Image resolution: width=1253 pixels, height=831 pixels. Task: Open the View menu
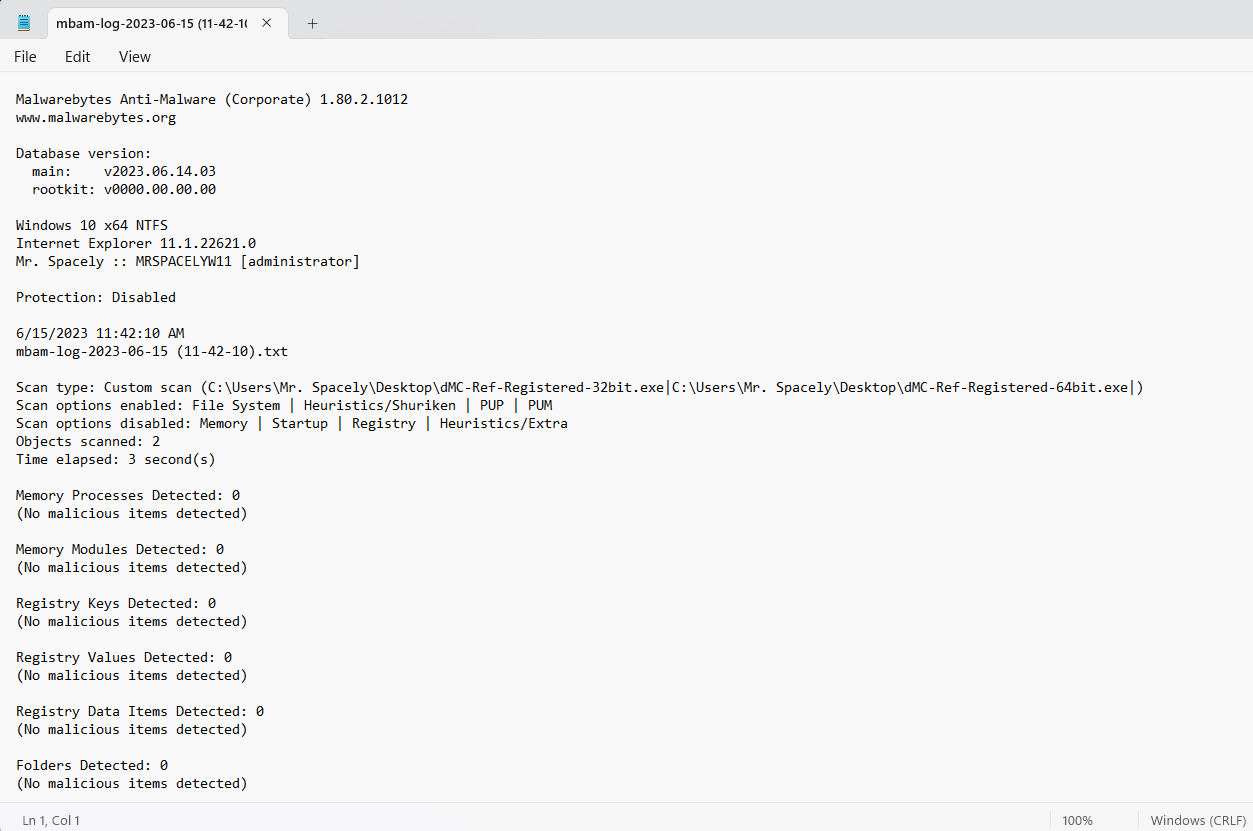pyautogui.click(x=135, y=57)
